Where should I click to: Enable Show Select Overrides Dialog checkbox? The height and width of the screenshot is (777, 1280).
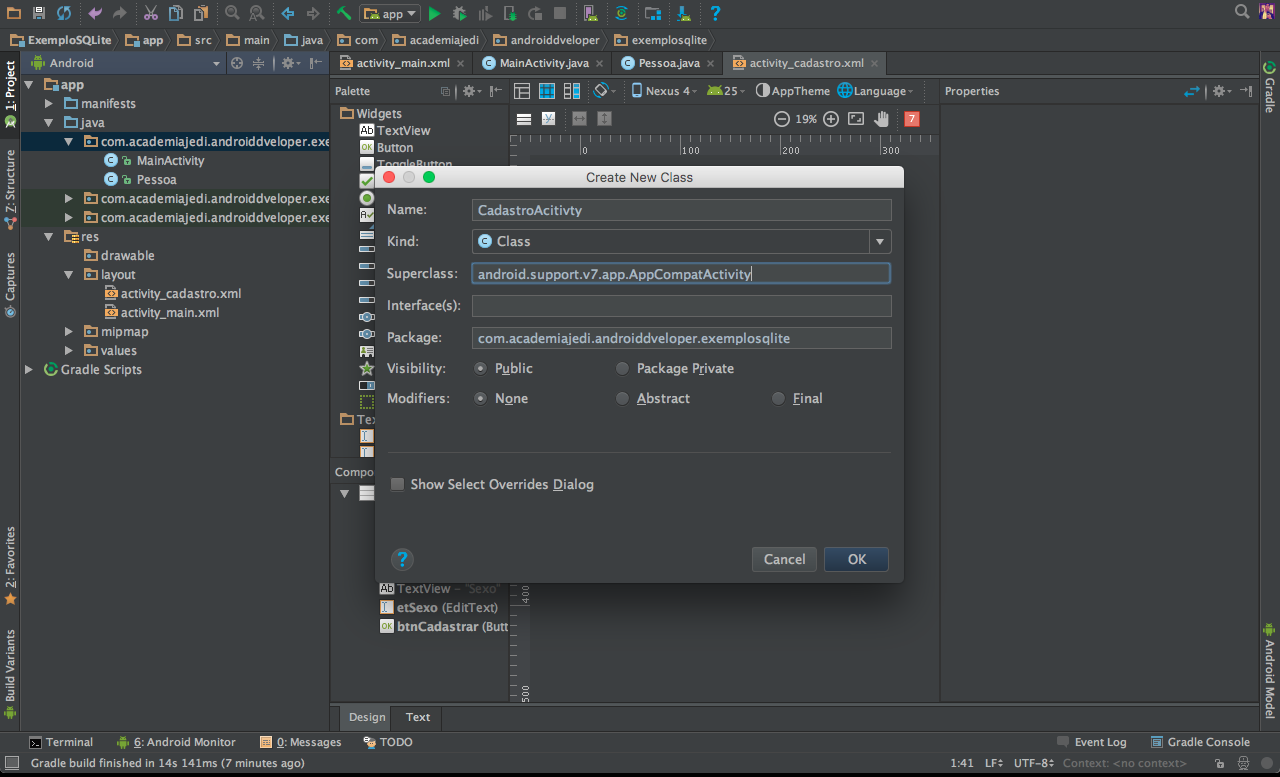(398, 484)
